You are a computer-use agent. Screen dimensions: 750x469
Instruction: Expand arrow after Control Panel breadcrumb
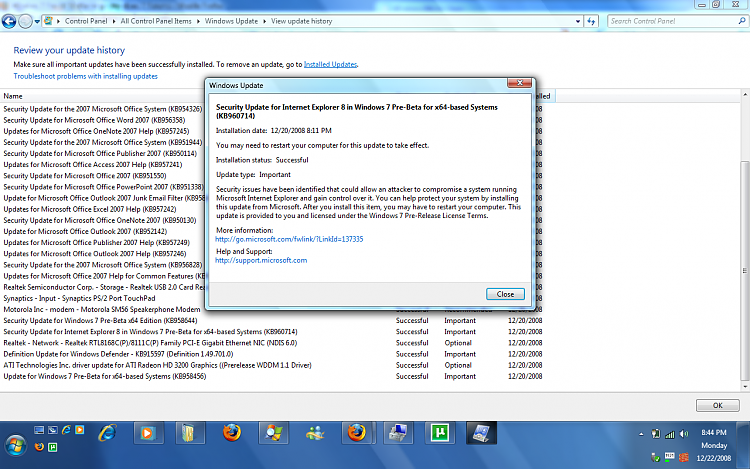114,21
